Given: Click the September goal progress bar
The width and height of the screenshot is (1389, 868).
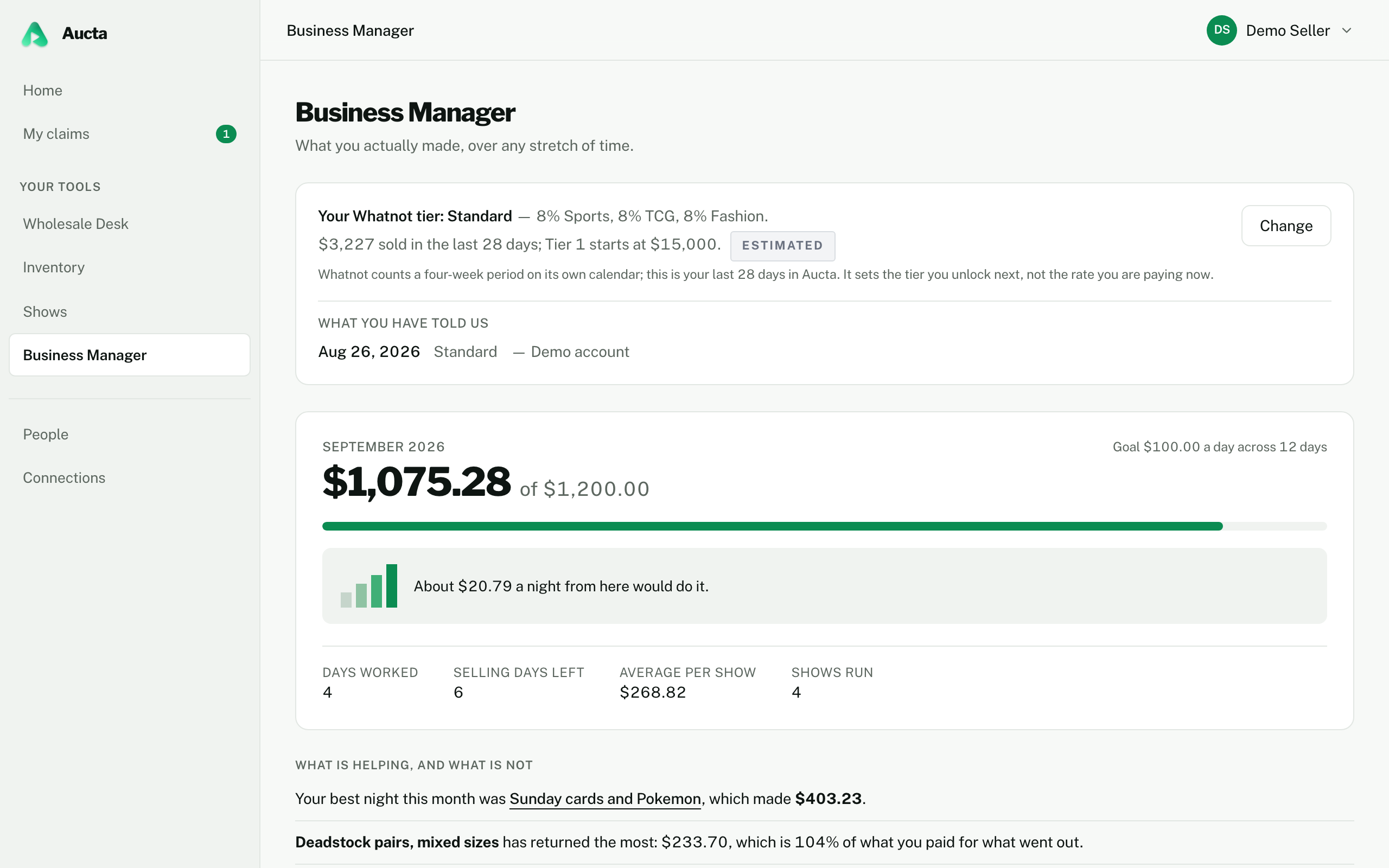Looking at the screenshot, I should tap(824, 526).
